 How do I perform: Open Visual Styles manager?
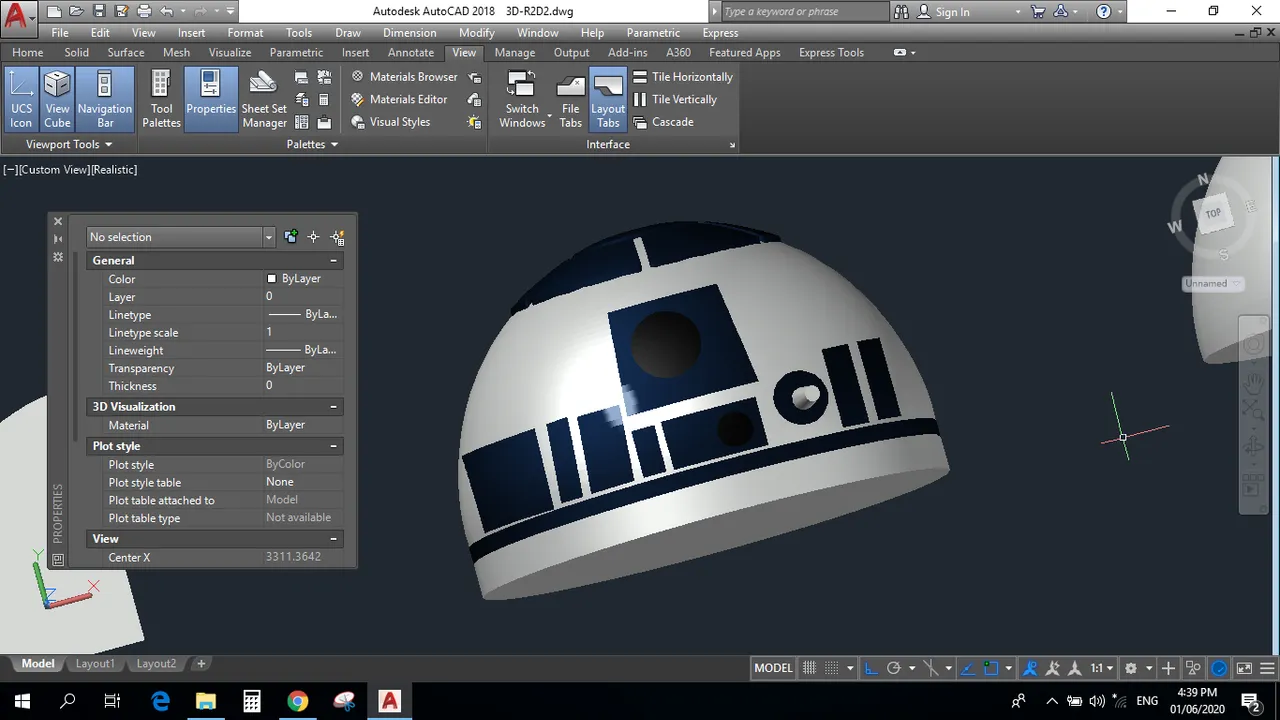coord(390,122)
